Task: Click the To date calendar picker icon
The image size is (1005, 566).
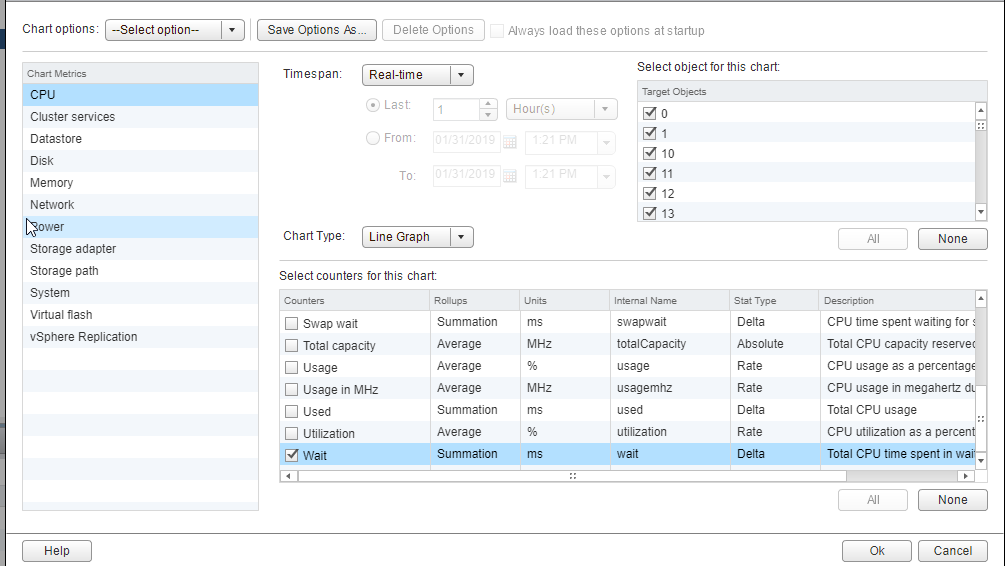Action: [x=510, y=176]
